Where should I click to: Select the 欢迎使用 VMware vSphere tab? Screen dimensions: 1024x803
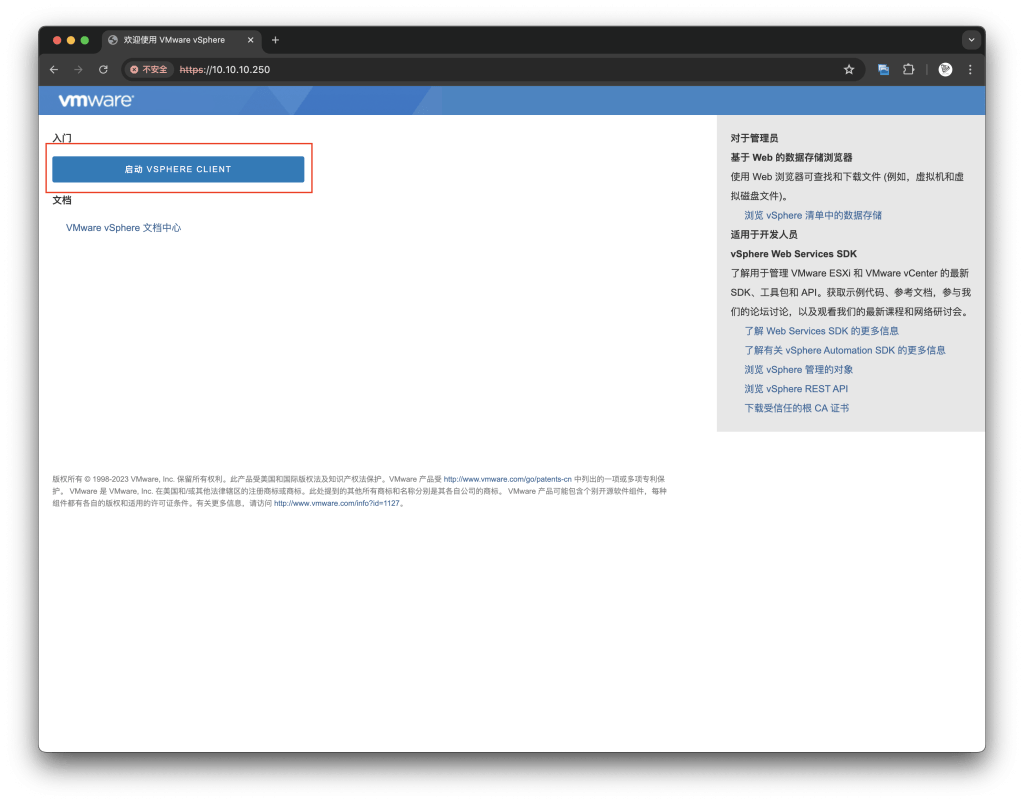(x=182, y=40)
